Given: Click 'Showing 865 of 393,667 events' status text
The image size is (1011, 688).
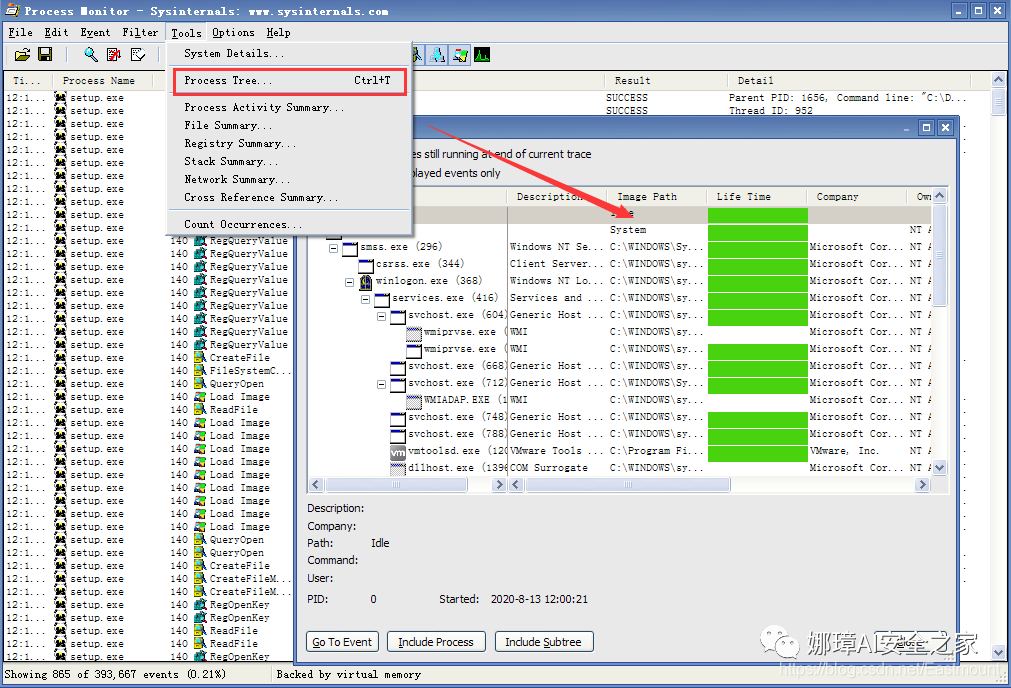Looking at the screenshot, I should pyautogui.click(x=115, y=675).
